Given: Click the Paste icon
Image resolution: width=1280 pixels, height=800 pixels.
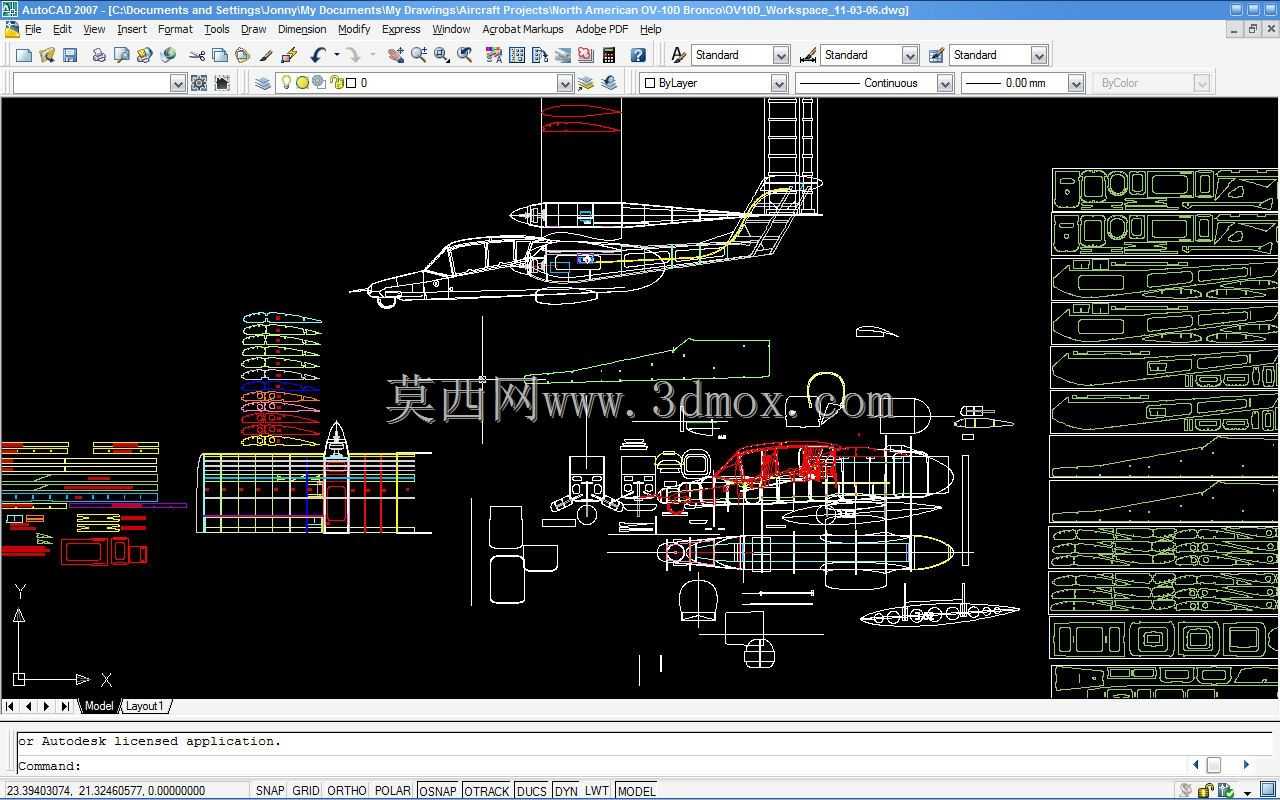Looking at the screenshot, I should click(243, 55).
